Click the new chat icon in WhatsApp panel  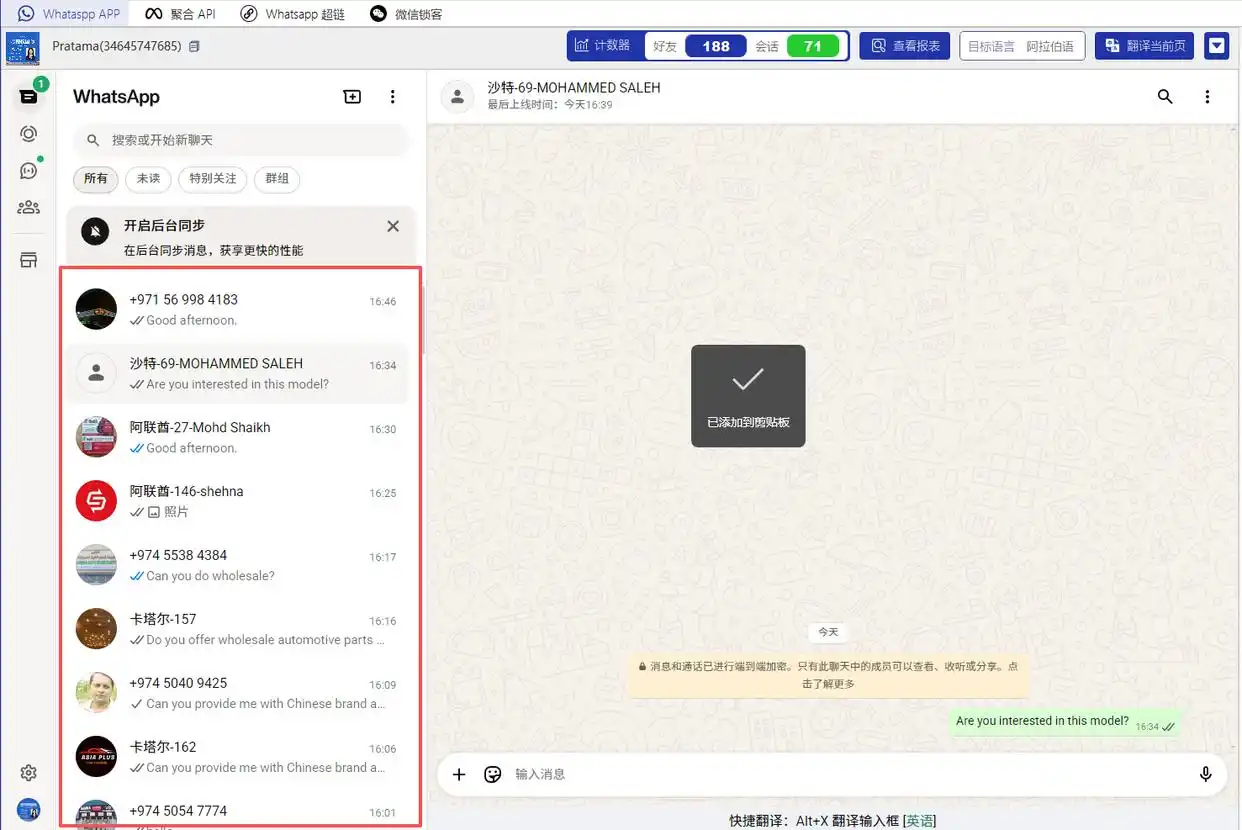click(x=352, y=96)
